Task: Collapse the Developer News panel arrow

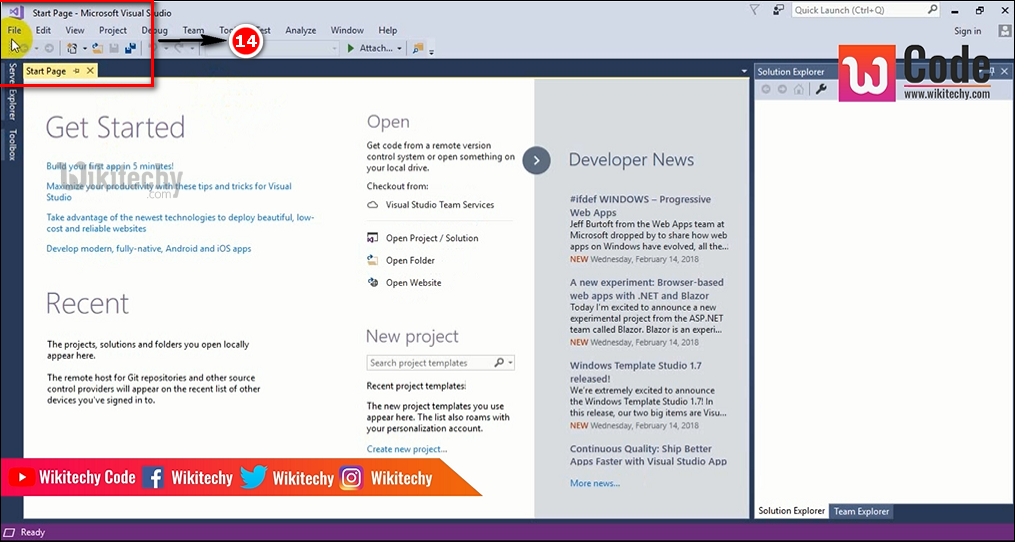Action: (x=537, y=160)
